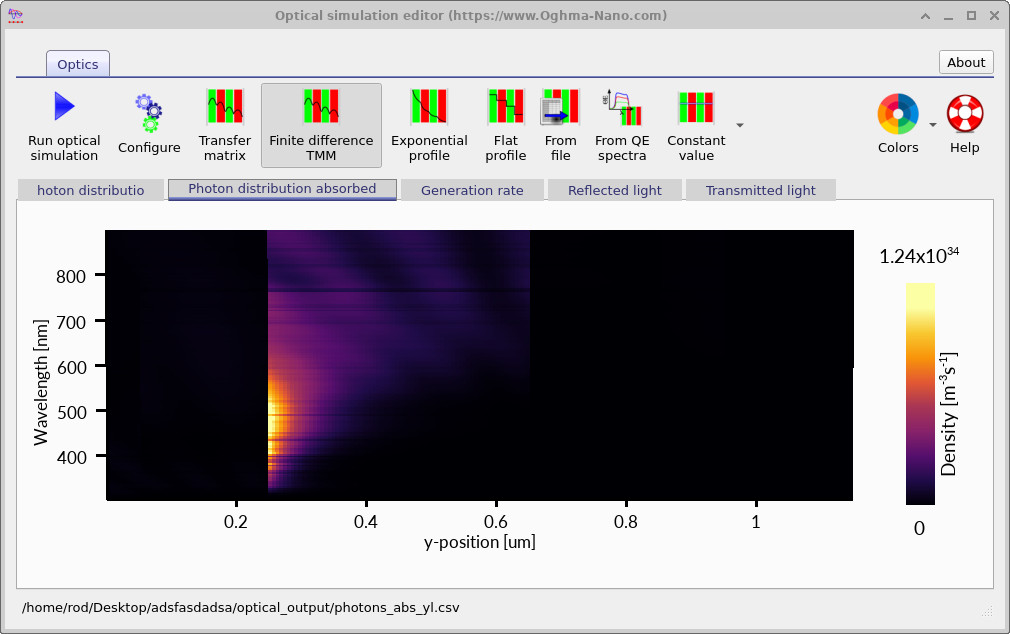Image resolution: width=1010 pixels, height=634 pixels.
Task: Choose the Constant value option
Action: [696, 126]
